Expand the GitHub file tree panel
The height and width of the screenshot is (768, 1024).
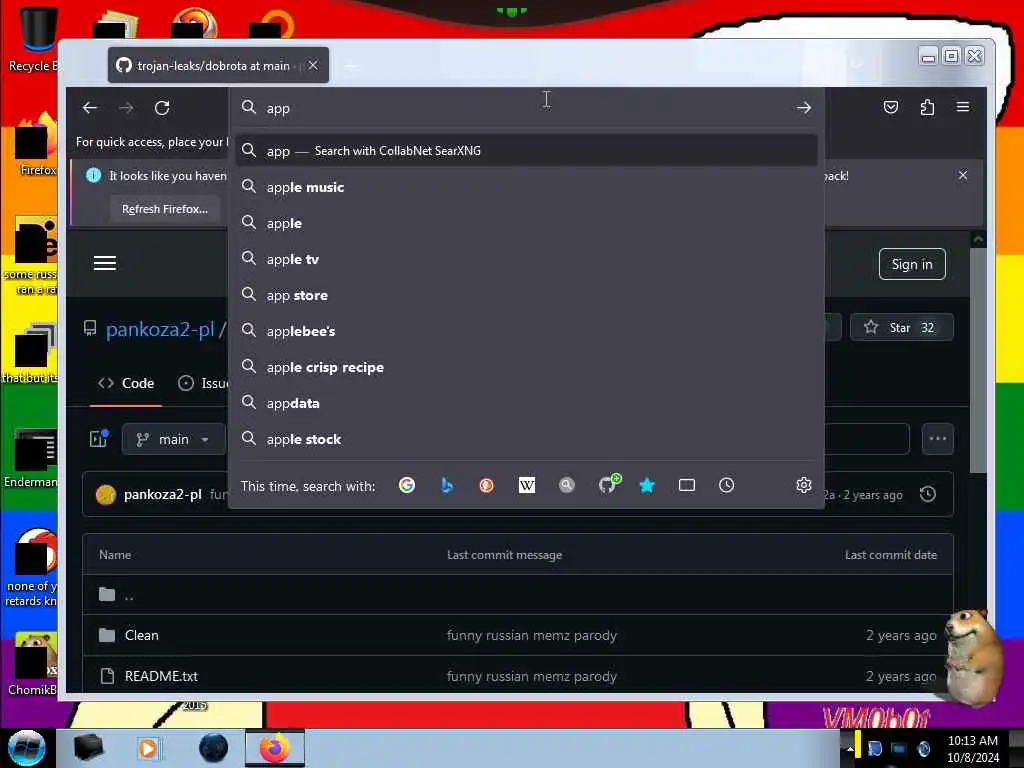(x=99, y=439)
